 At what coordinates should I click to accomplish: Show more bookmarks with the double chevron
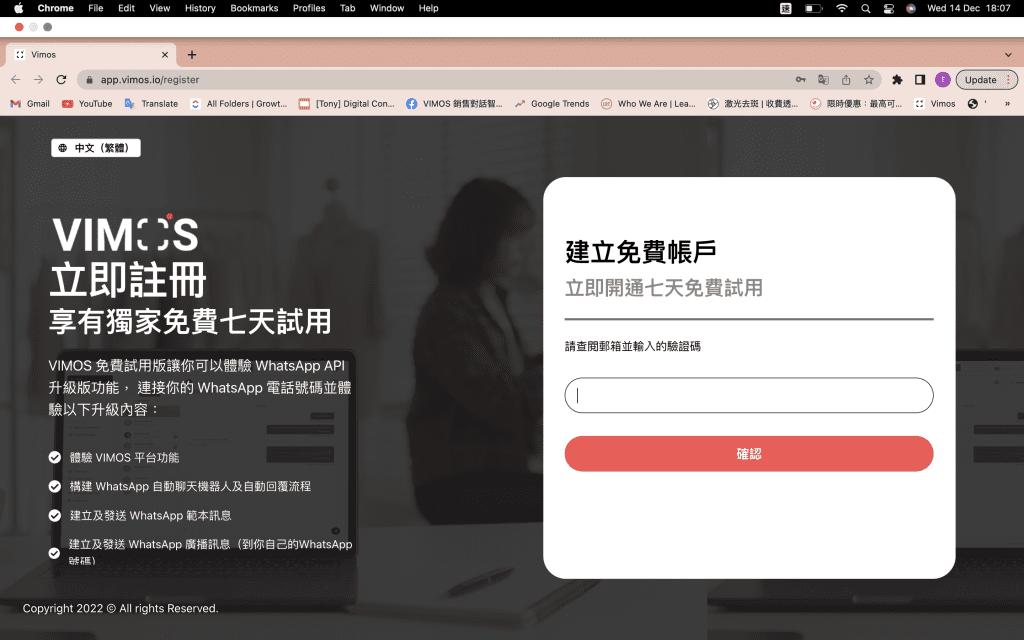click(1008, 104)
